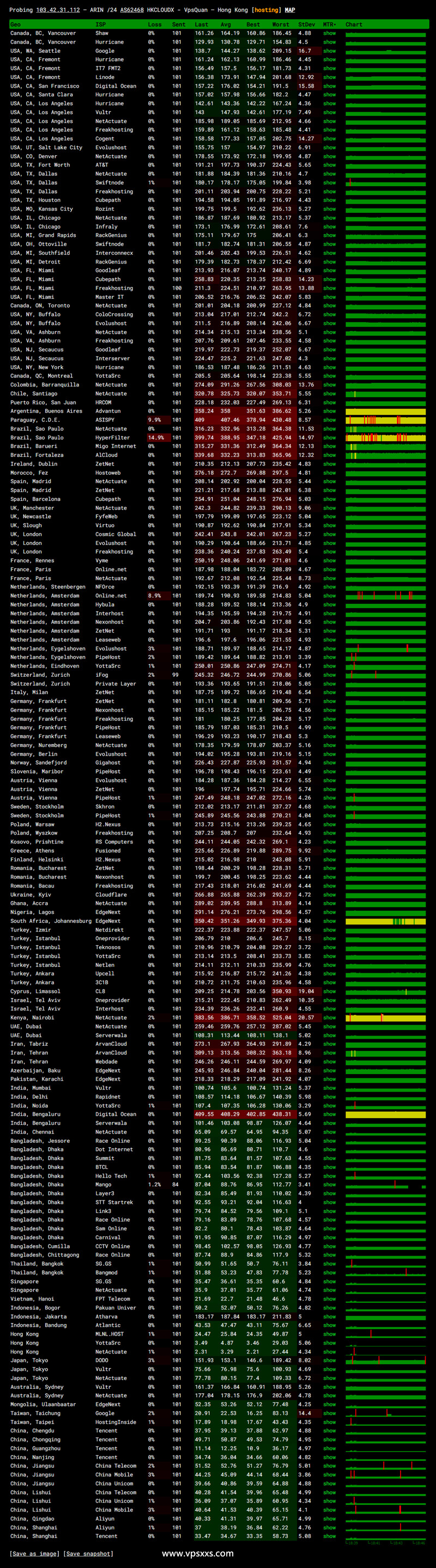Click the Cogent ISP cell
The height and width of the screenshot is (1568, 436).
pyautogui.click(x=105, y=139)
